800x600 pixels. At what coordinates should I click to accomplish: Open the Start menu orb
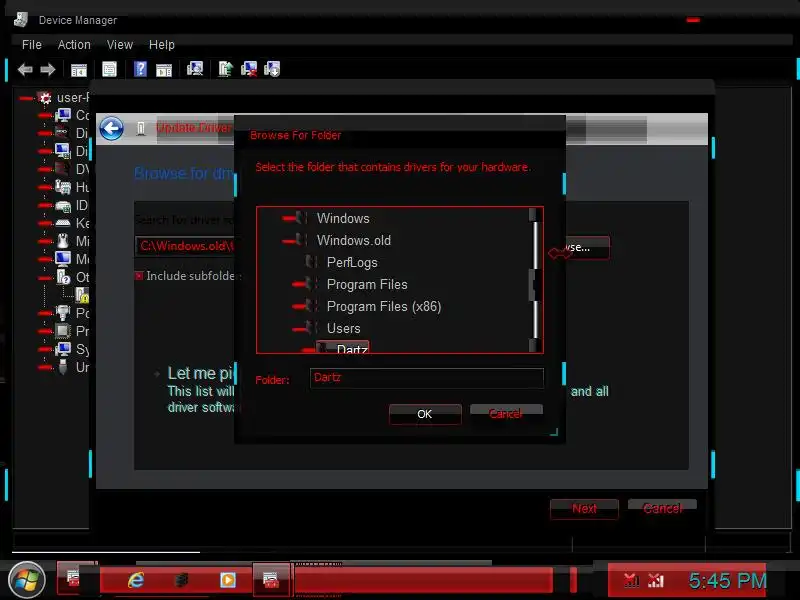coord(27,580)
